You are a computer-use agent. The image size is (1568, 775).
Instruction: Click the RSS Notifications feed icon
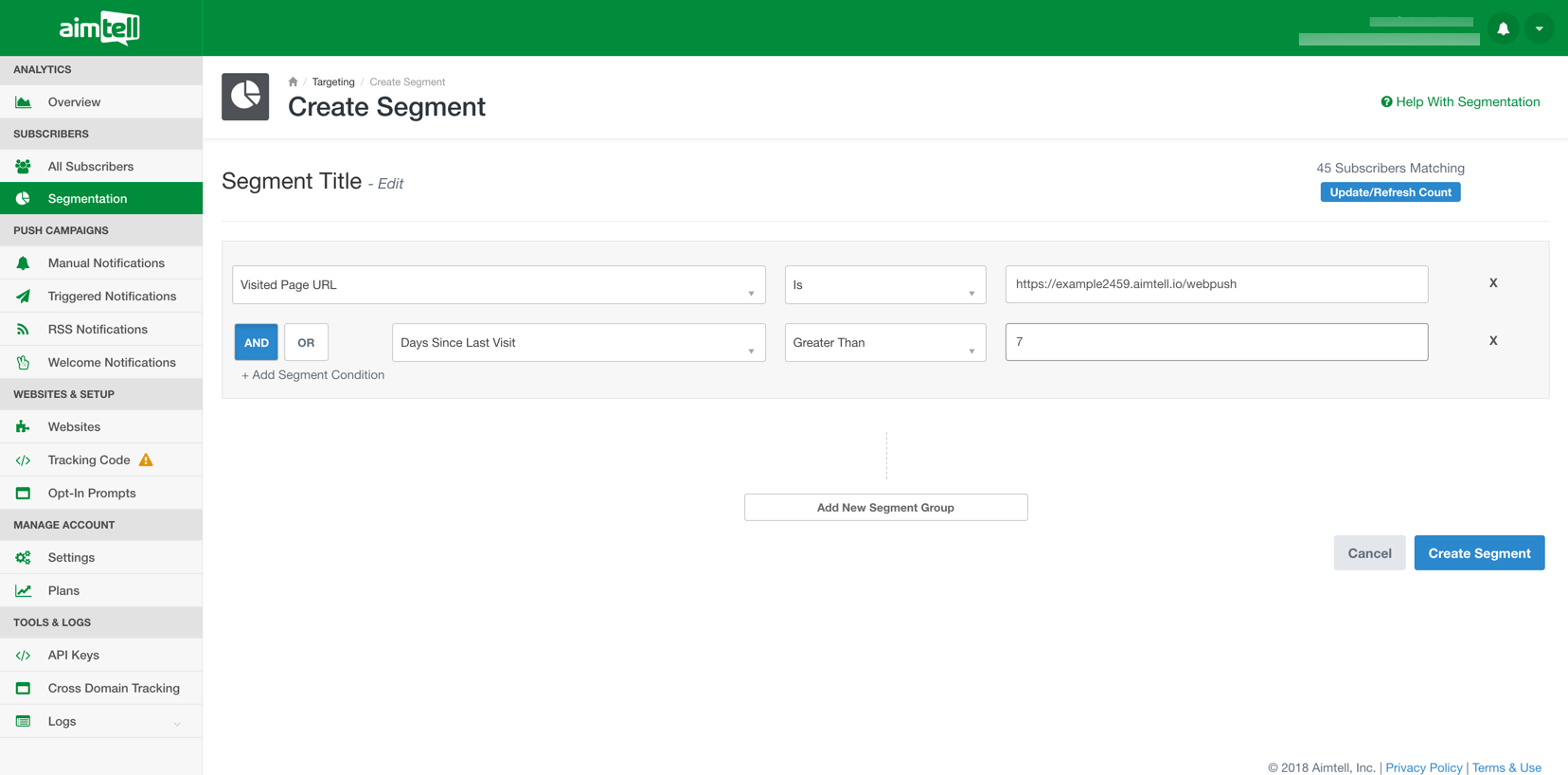(x=23, y=330)
